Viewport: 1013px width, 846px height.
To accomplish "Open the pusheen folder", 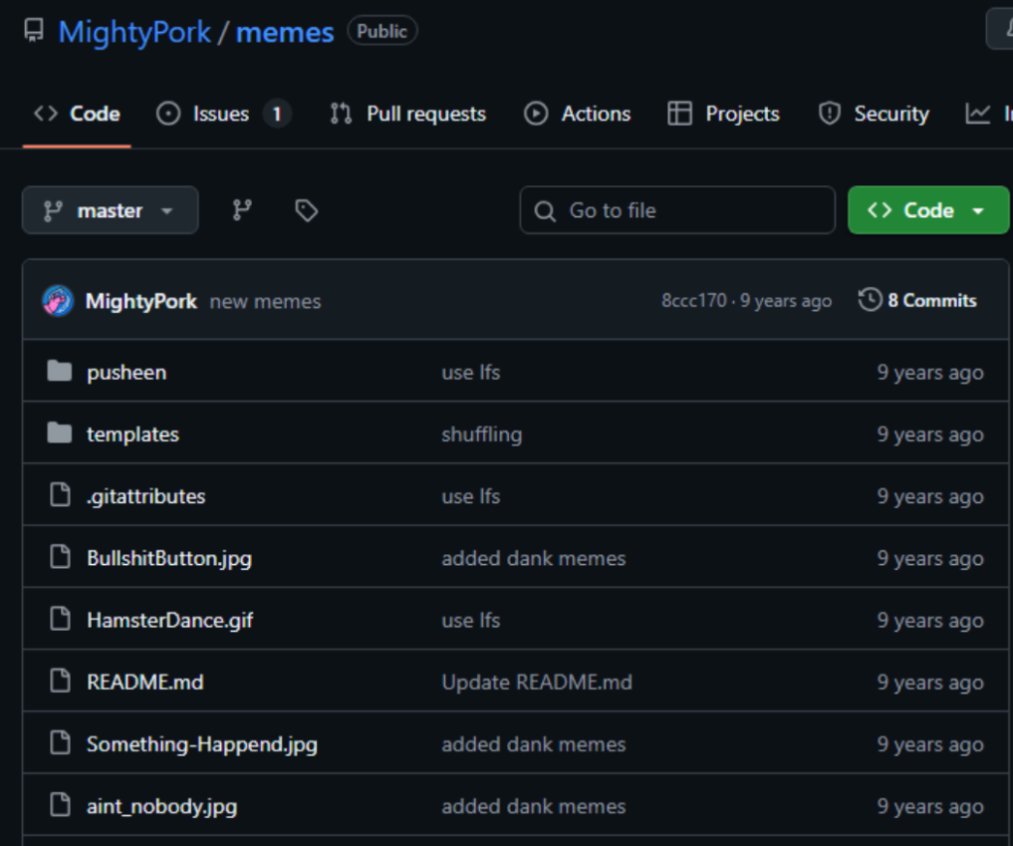I will tap(127, 372).
